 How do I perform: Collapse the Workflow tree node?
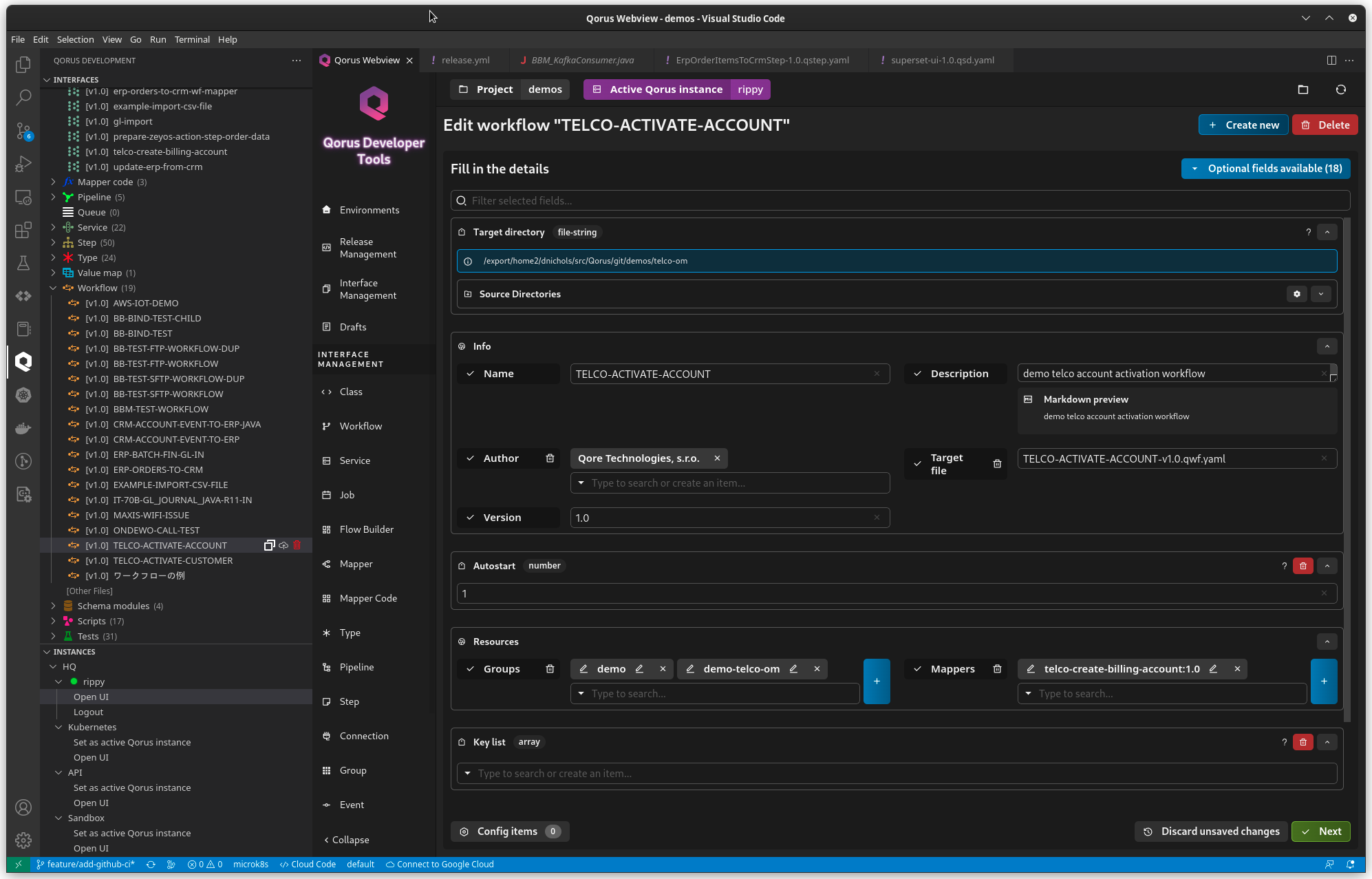coord(54,288)
